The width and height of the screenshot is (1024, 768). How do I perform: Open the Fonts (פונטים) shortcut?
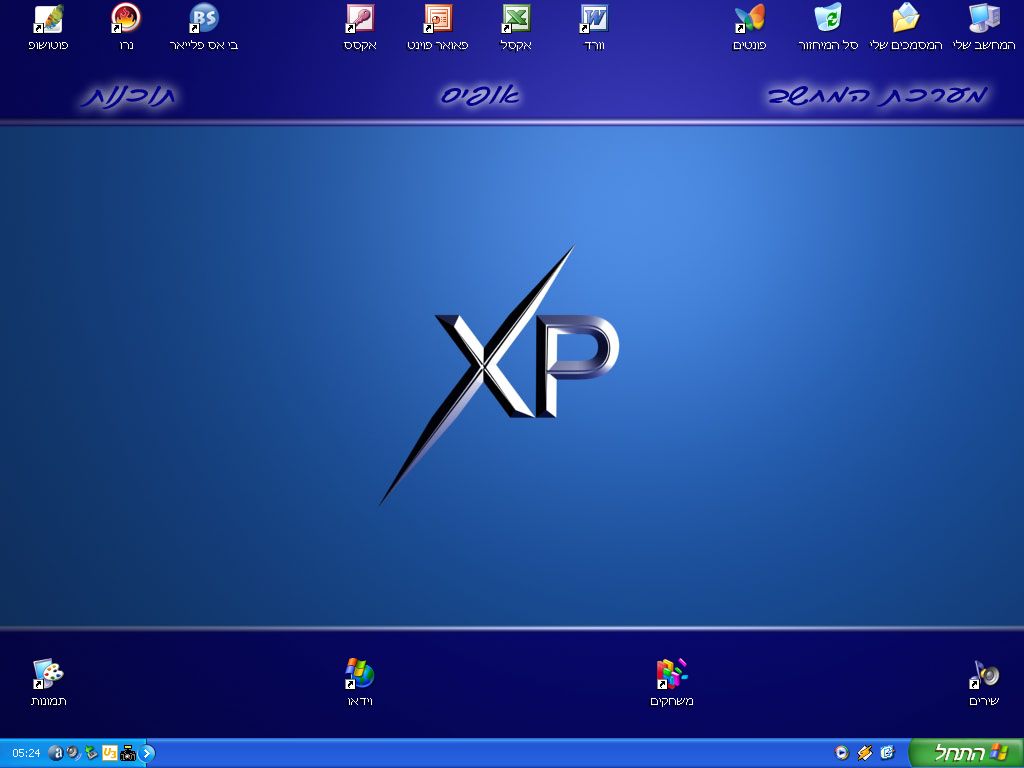coord(750,27)
